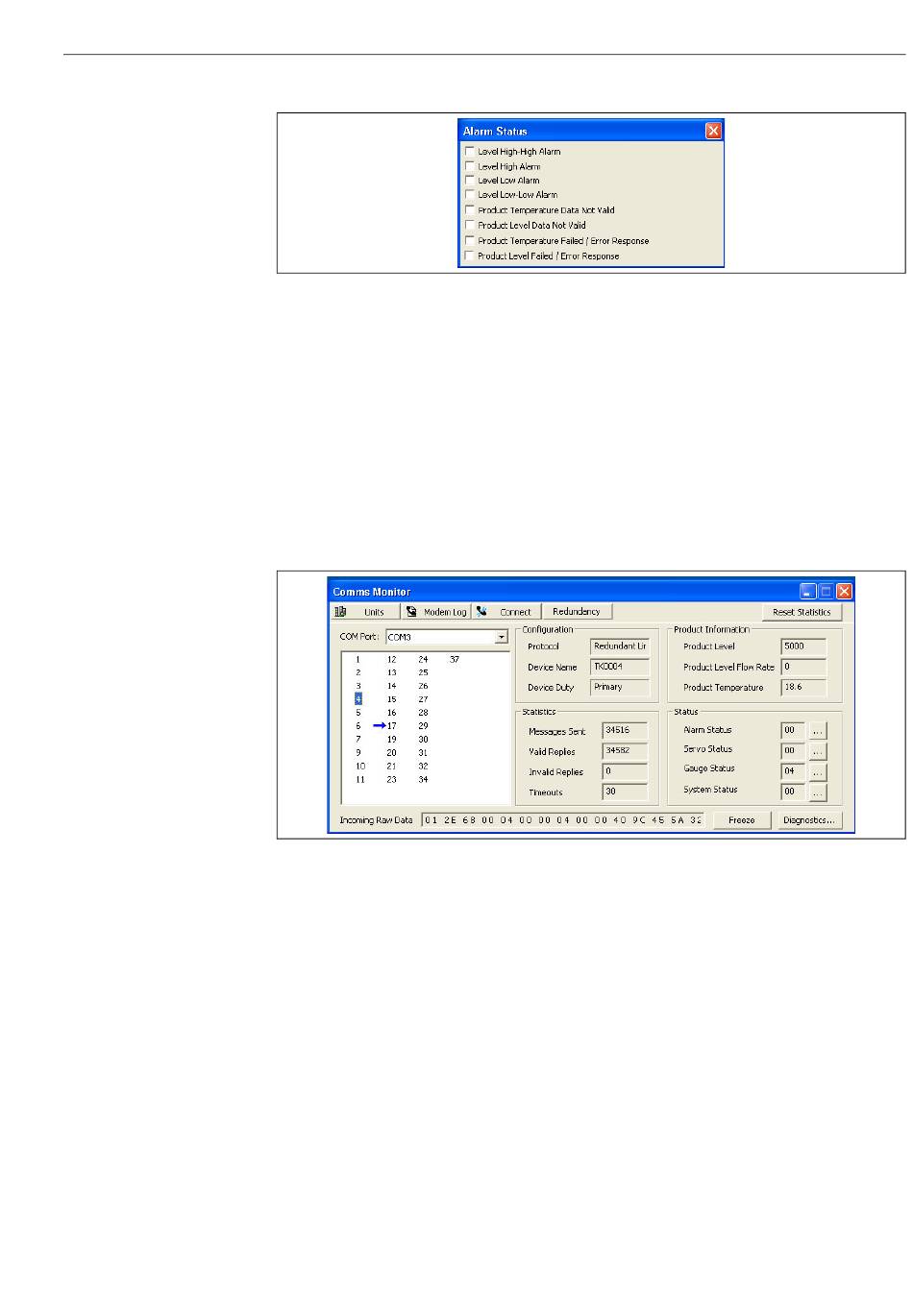
Task: Open Gauge Status details ellipsis button
Action: point(817,772)
